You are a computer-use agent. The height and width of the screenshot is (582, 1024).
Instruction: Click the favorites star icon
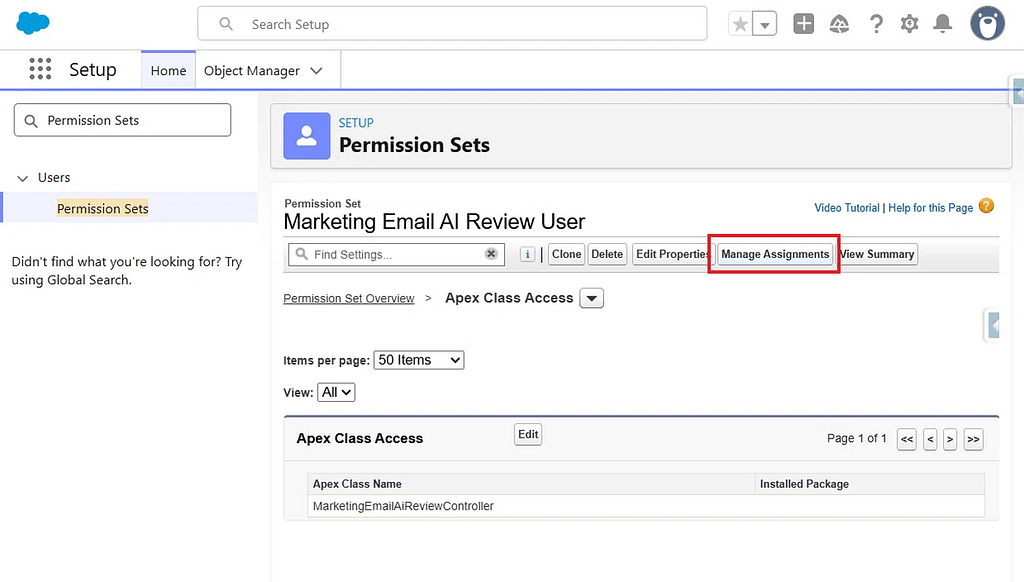pos(740,25)
